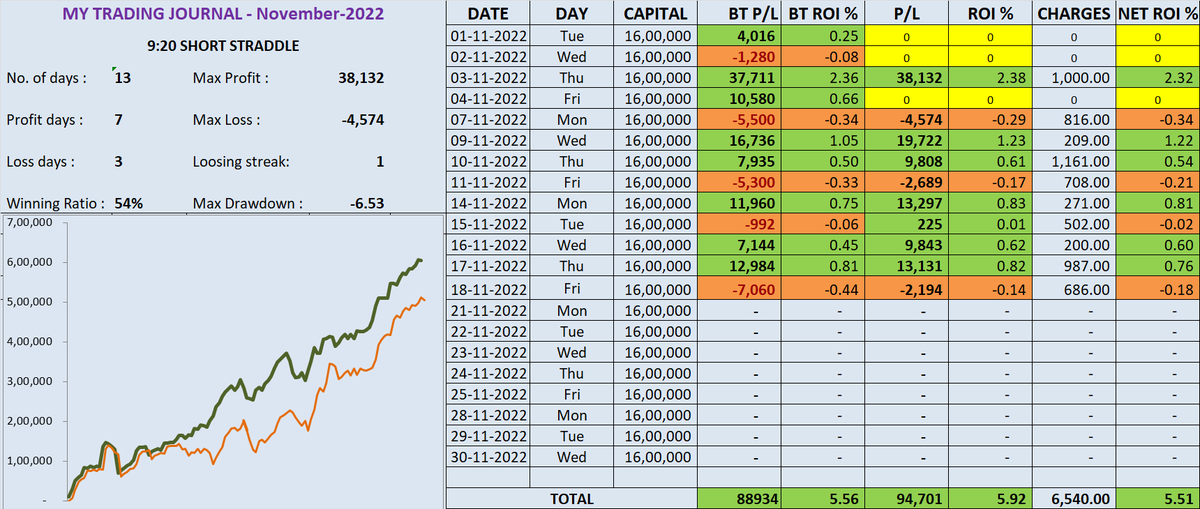Screen dimensions: 1200x509
Task: Select the DATE column header
Action: click(x=487, y=15)
